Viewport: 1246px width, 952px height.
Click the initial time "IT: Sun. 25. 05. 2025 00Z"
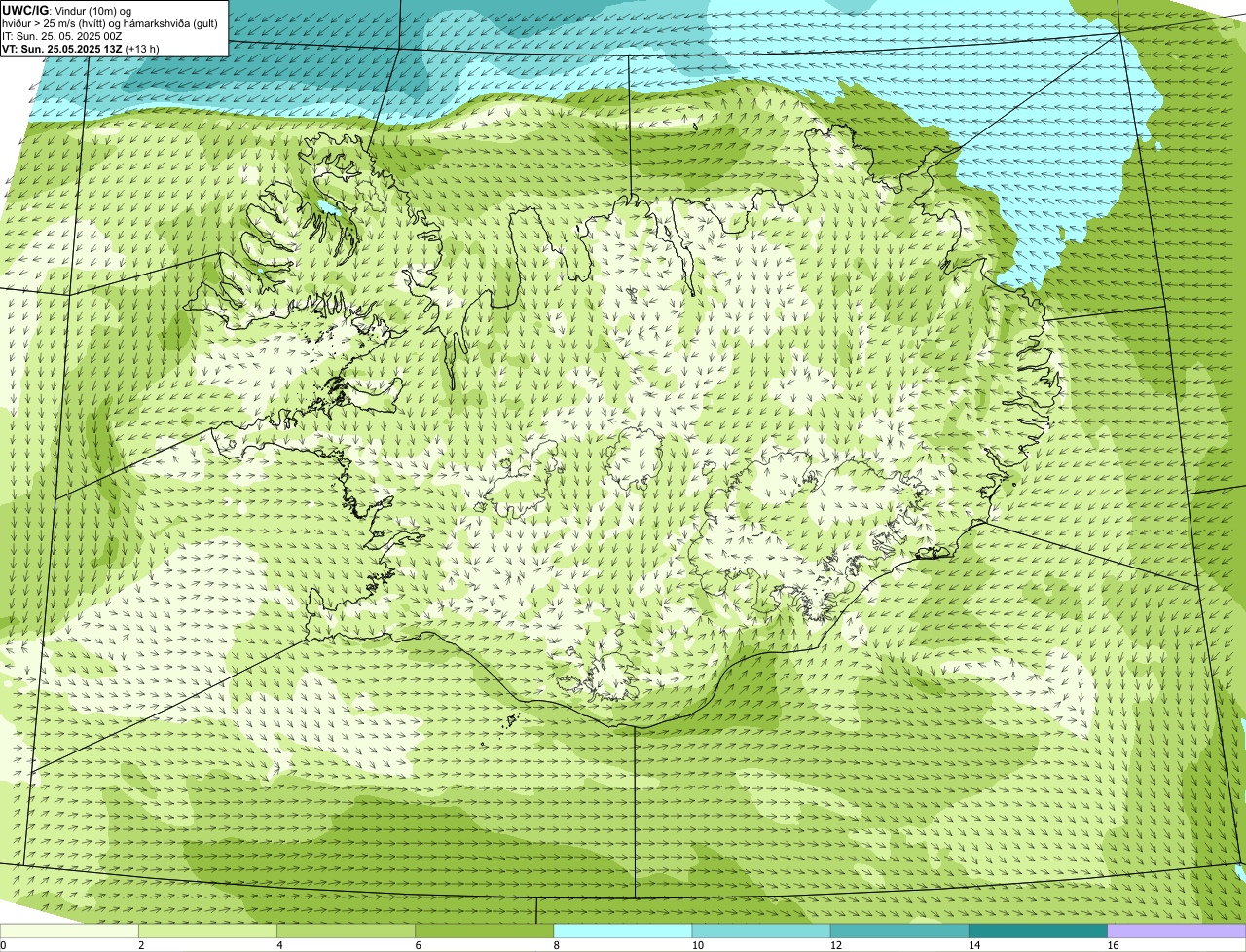(62, 36)
